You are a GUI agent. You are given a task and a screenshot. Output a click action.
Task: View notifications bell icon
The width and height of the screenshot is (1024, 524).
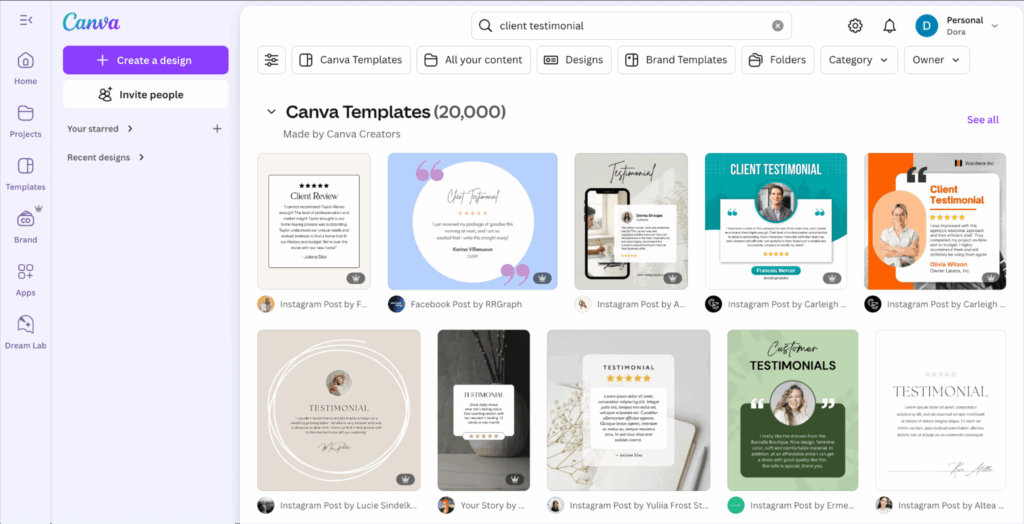point(889,26)
